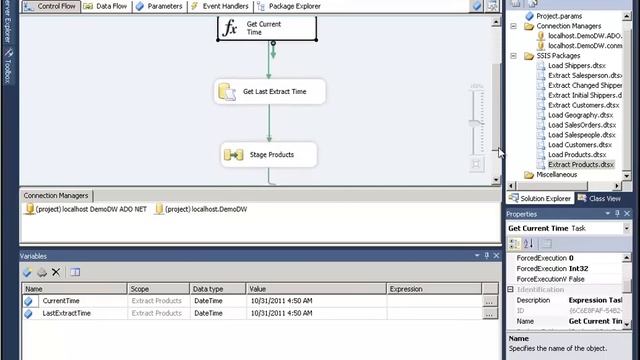Switch to the Solution Explorer tab

pos(540,198)
